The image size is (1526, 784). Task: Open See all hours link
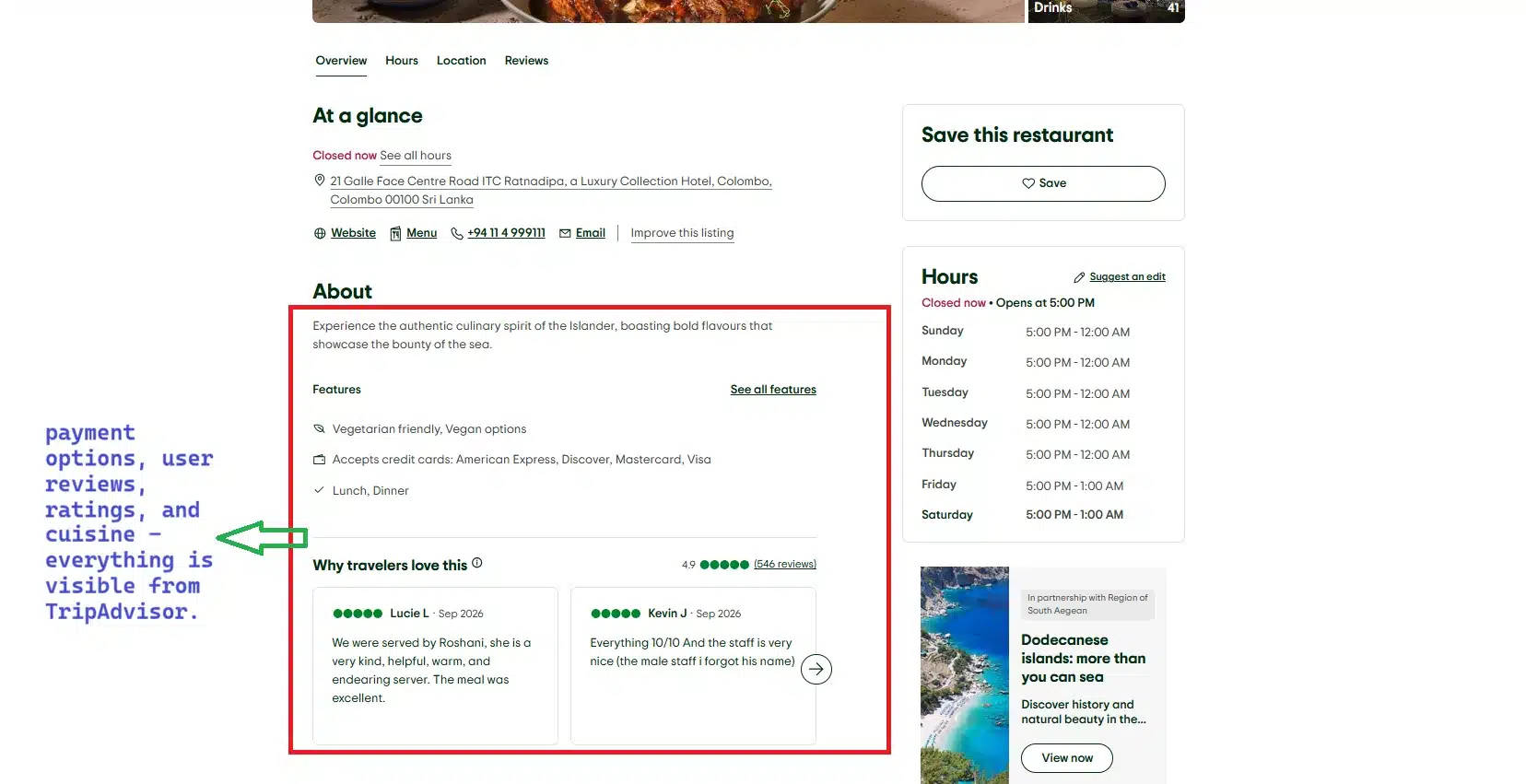click(416, 156)
